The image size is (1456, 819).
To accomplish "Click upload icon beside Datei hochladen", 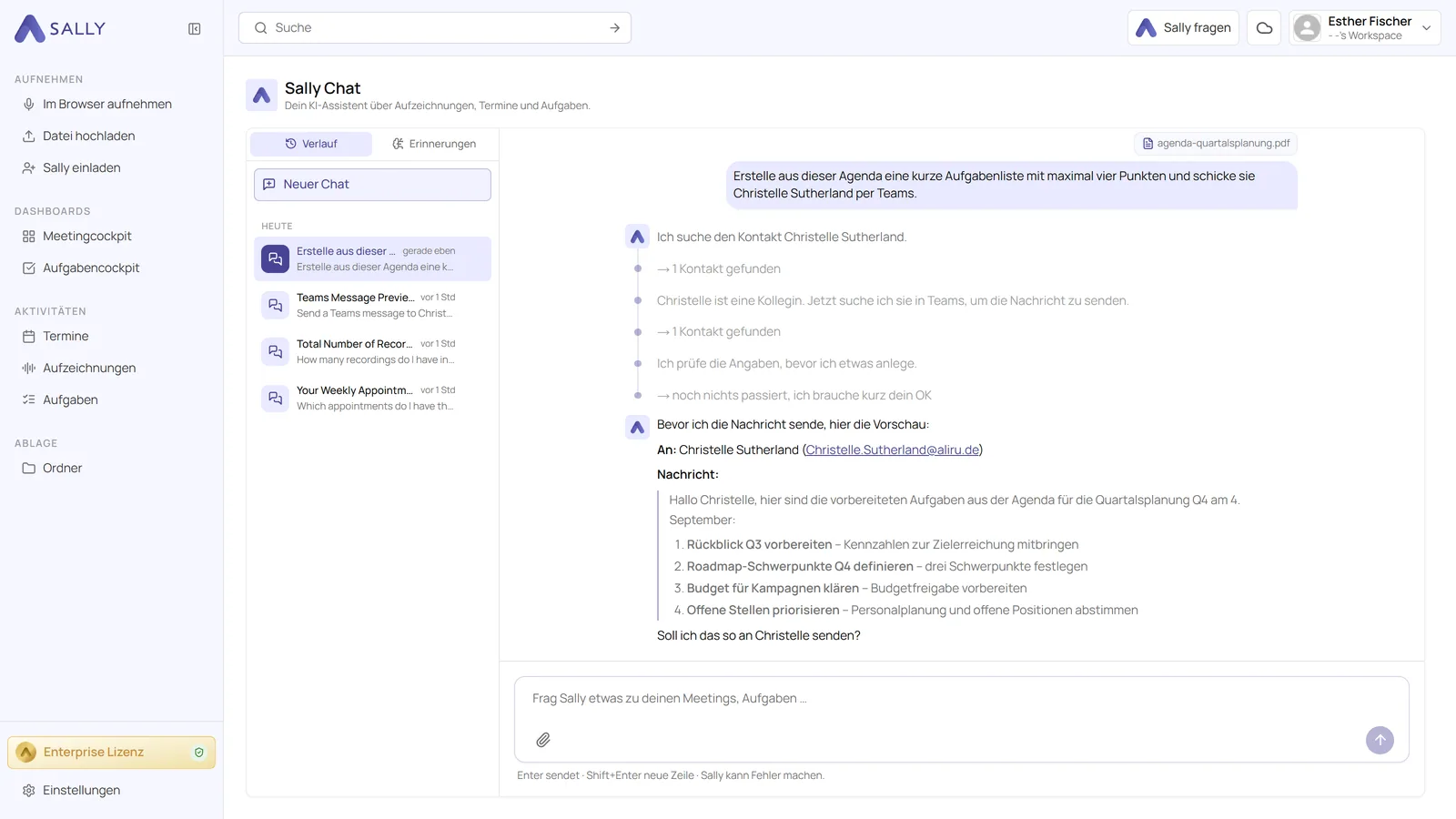I will (29, 136).
